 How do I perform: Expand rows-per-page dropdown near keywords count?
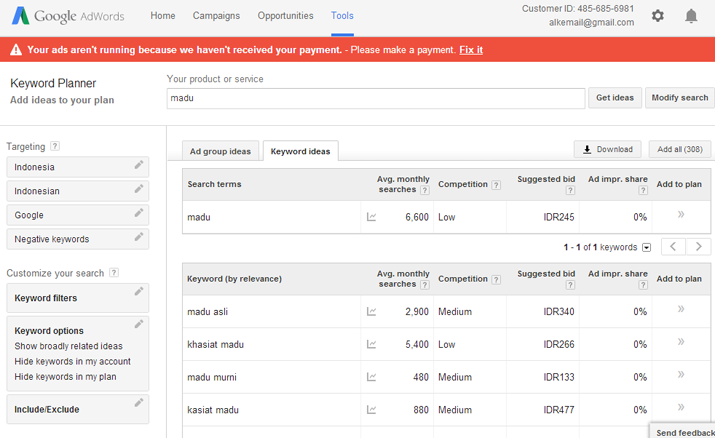click(646, 247)
